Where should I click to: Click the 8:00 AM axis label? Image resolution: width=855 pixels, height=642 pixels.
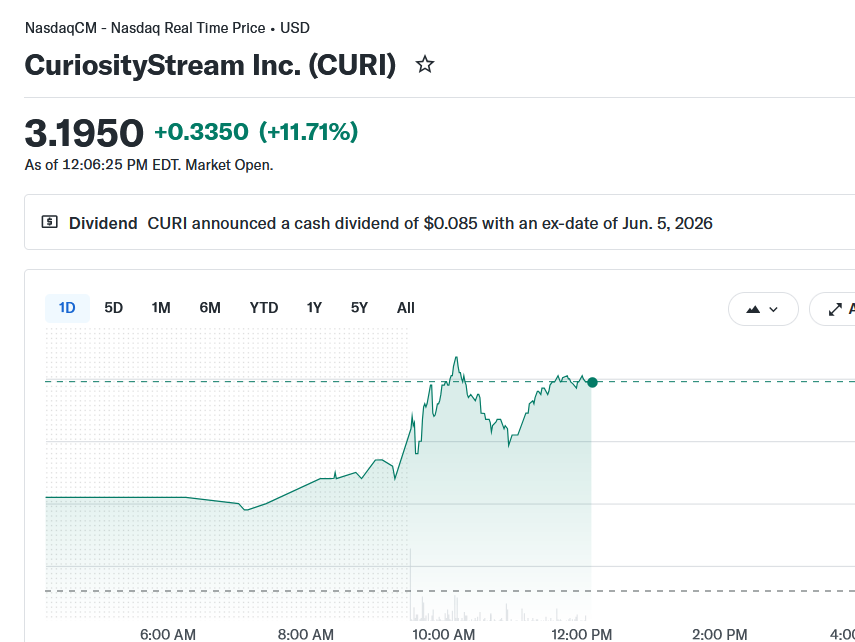click(305, 634)
